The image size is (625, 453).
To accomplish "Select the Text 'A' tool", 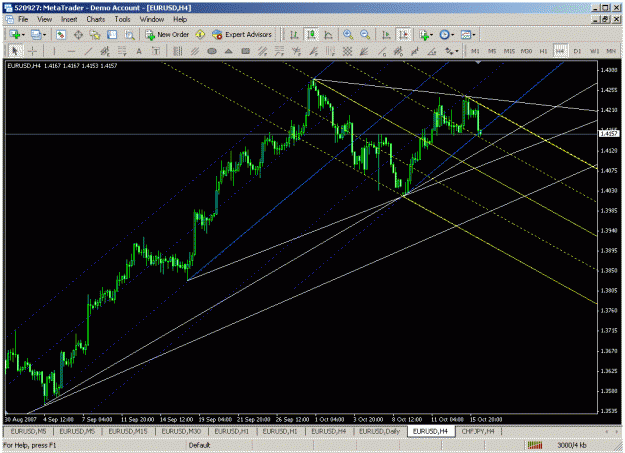I will tap(139, 51).
